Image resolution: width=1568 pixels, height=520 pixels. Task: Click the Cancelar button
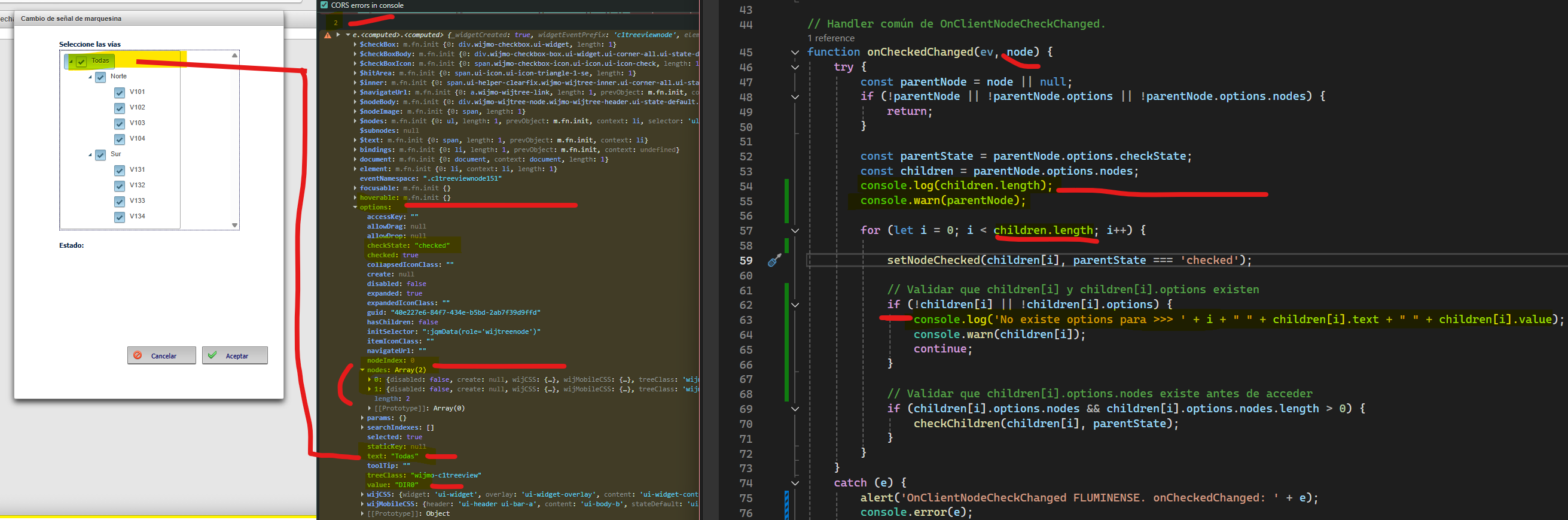[161, 355]
